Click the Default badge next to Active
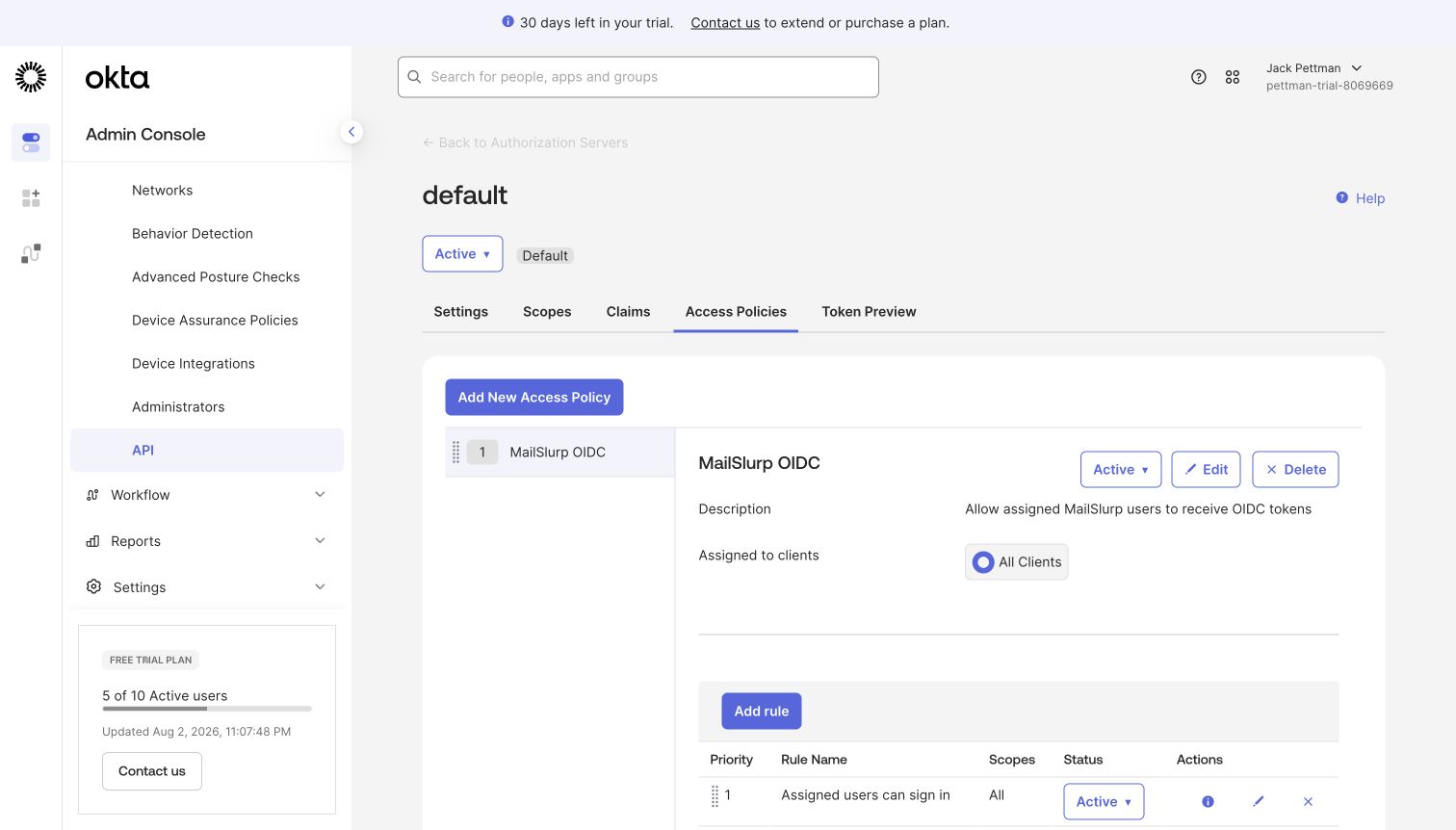The image size is (1456, 830). 545,255
